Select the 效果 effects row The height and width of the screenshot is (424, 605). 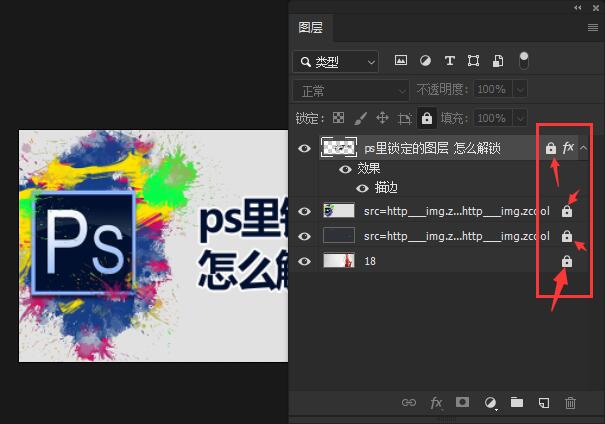368,169
